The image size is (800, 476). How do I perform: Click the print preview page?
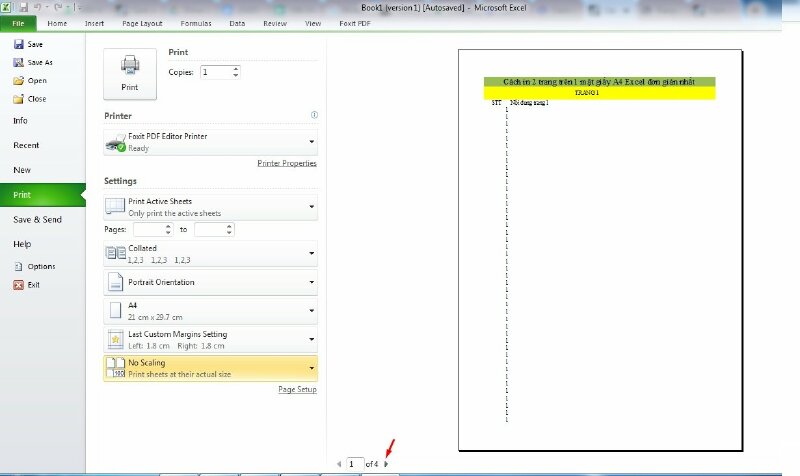click(600, 250)
